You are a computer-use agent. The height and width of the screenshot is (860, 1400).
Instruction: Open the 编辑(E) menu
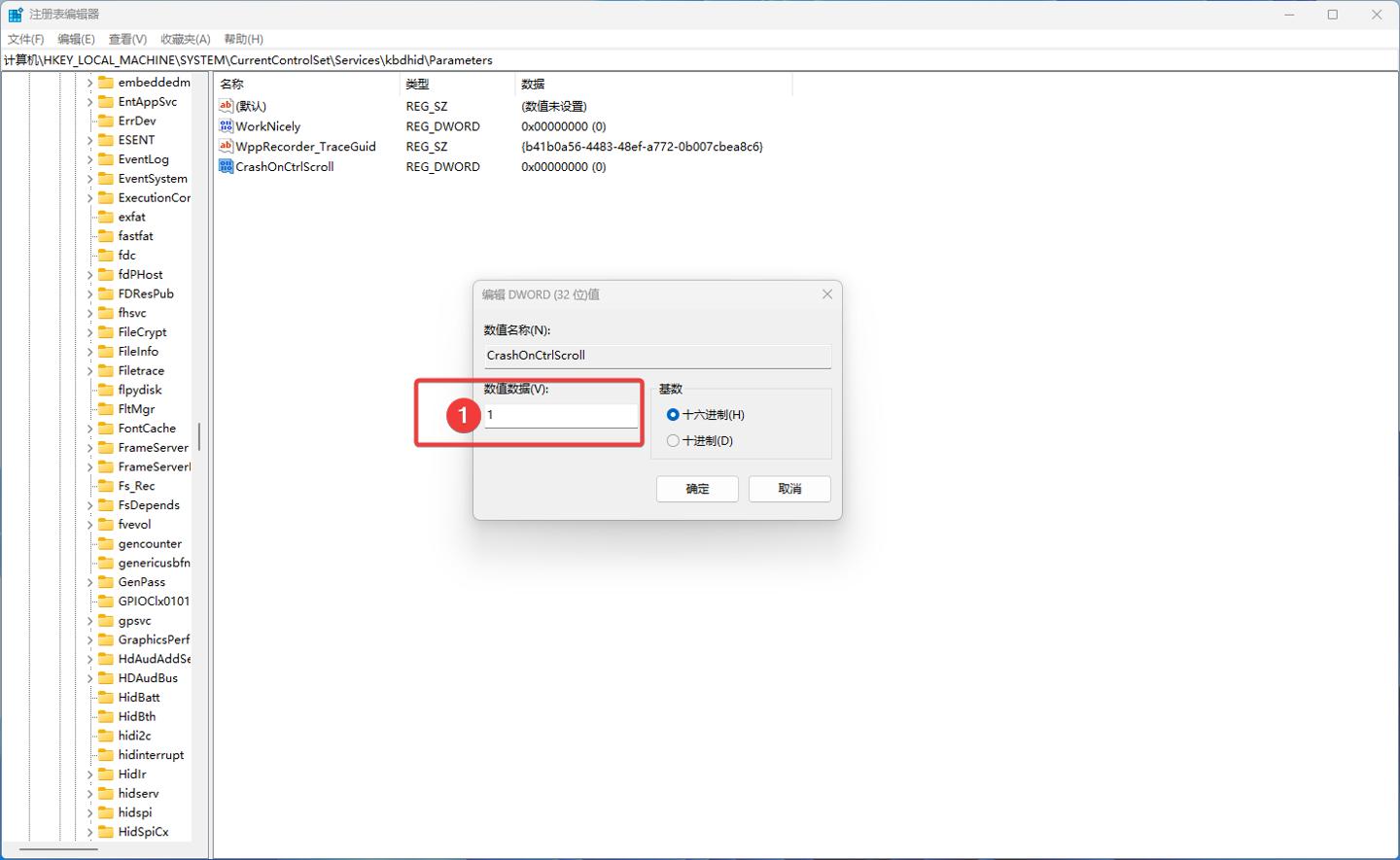click(76, 39)
